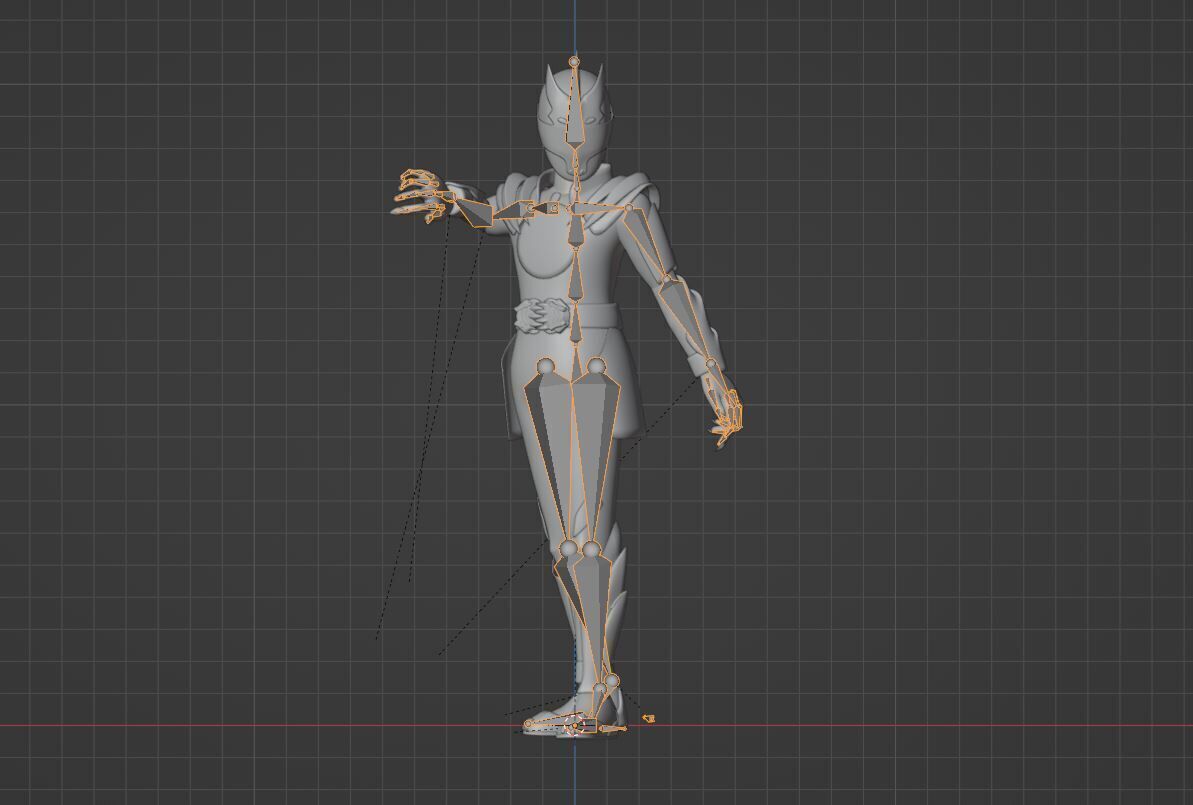This screenshot has height=805, width=1193.
Task: Click the 3D cursor at the foot
Action: [x=574, y=727]
